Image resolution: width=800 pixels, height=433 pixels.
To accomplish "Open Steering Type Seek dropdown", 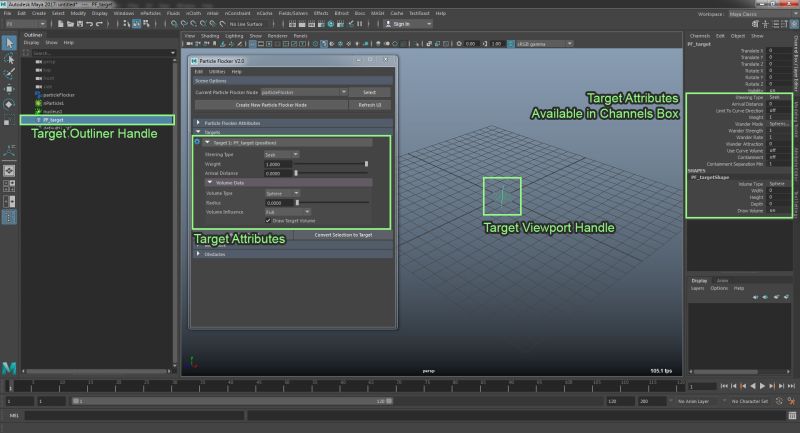I will point(281,155).
